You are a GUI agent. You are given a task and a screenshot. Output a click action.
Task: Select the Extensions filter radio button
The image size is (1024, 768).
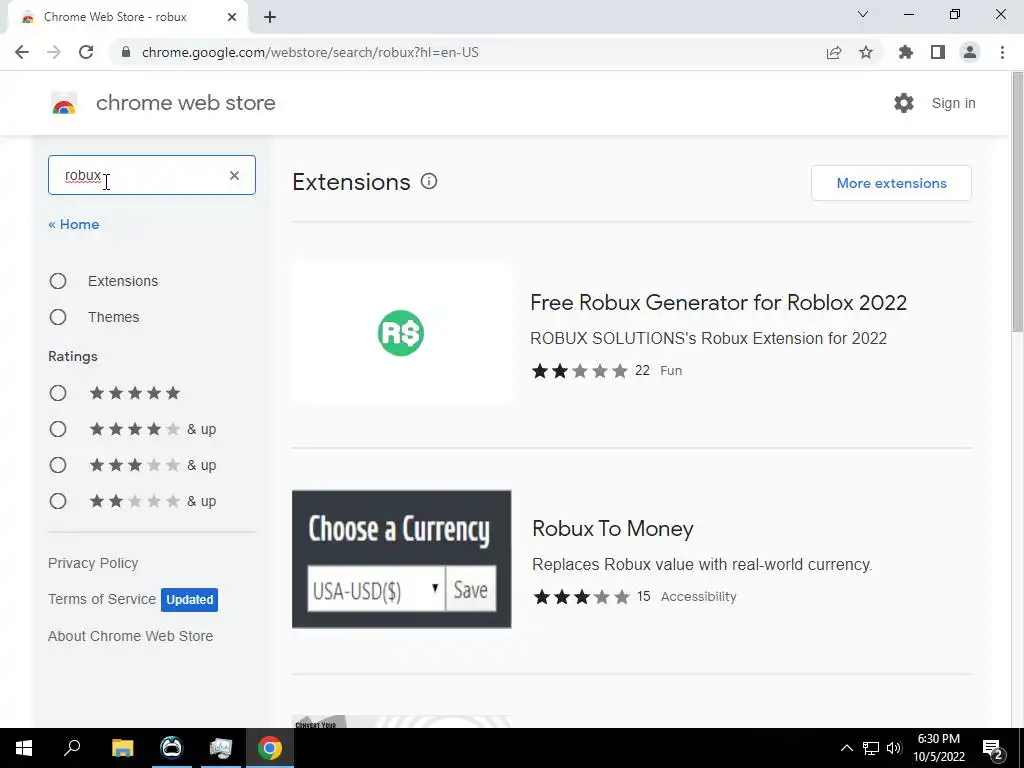coord(58,281)
